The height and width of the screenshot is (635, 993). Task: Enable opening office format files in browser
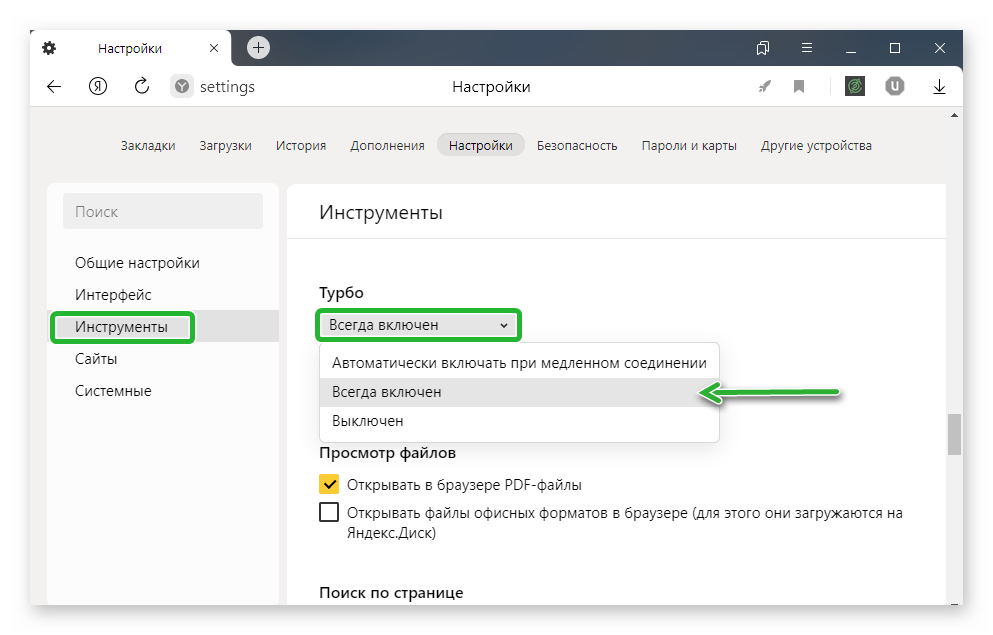tap(329, 512)
